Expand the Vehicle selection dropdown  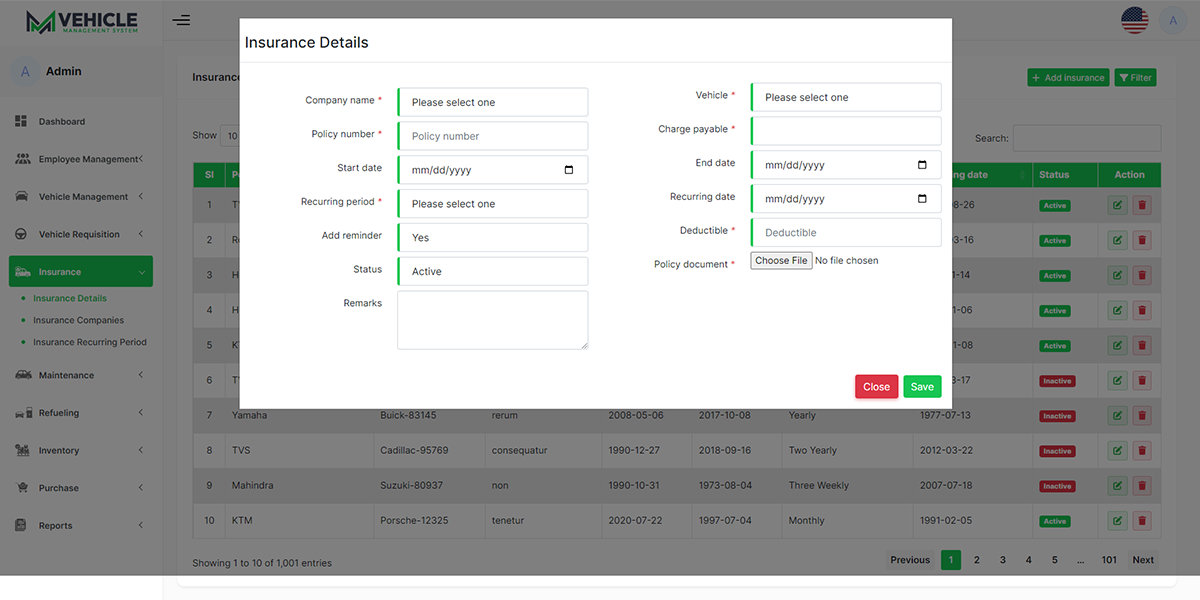click(x=845, y=96)
